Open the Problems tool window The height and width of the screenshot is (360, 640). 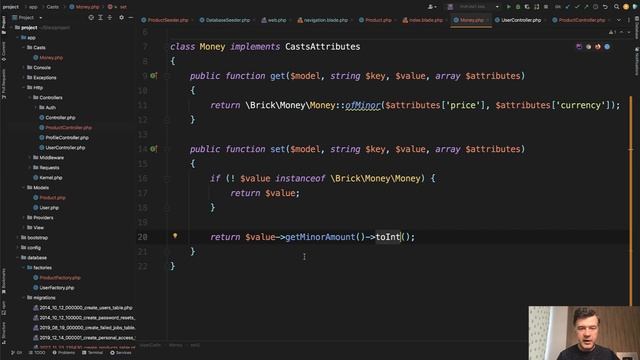tap(64, 353)
